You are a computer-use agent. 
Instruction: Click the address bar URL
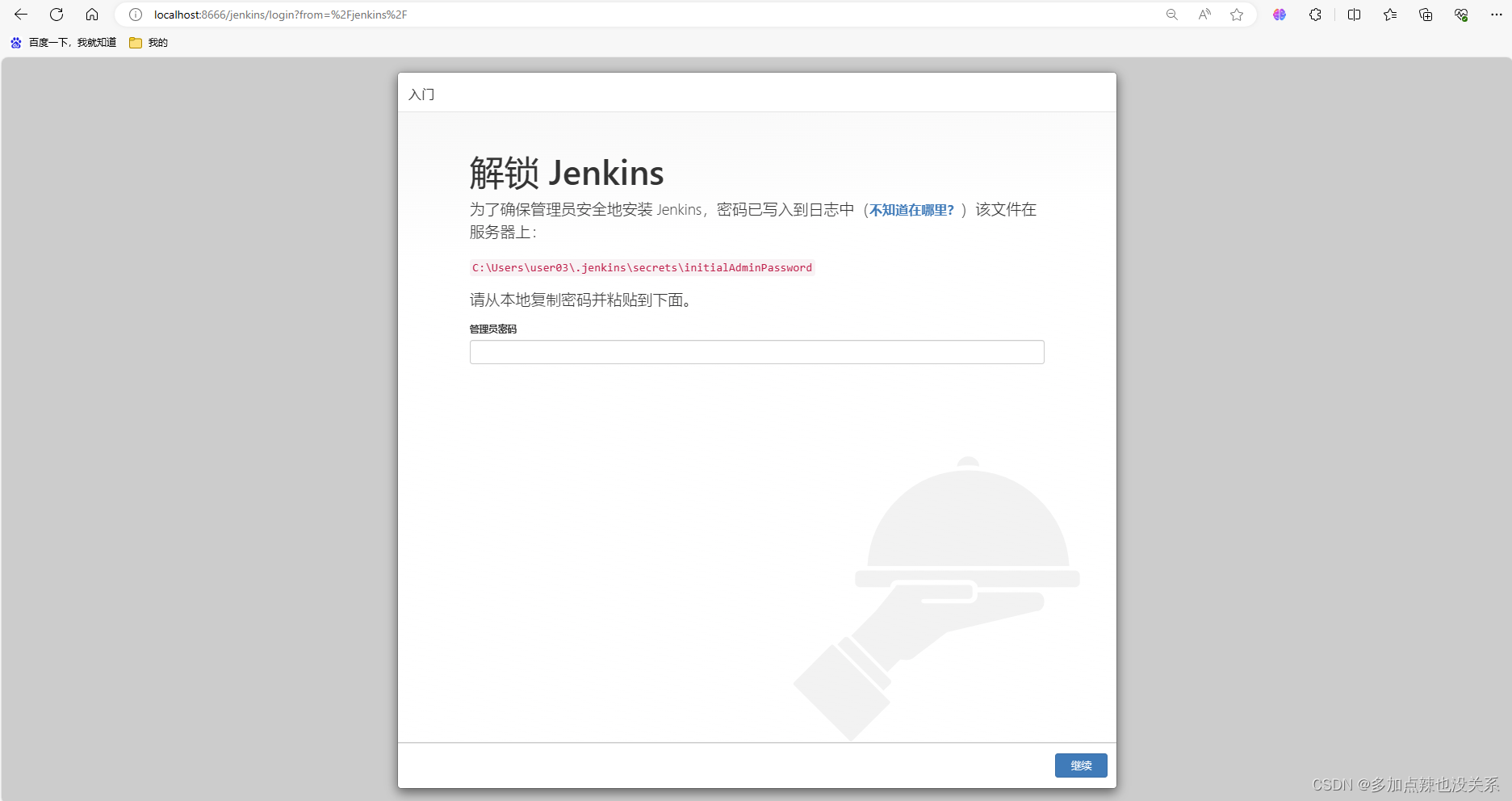click(280, 15)
